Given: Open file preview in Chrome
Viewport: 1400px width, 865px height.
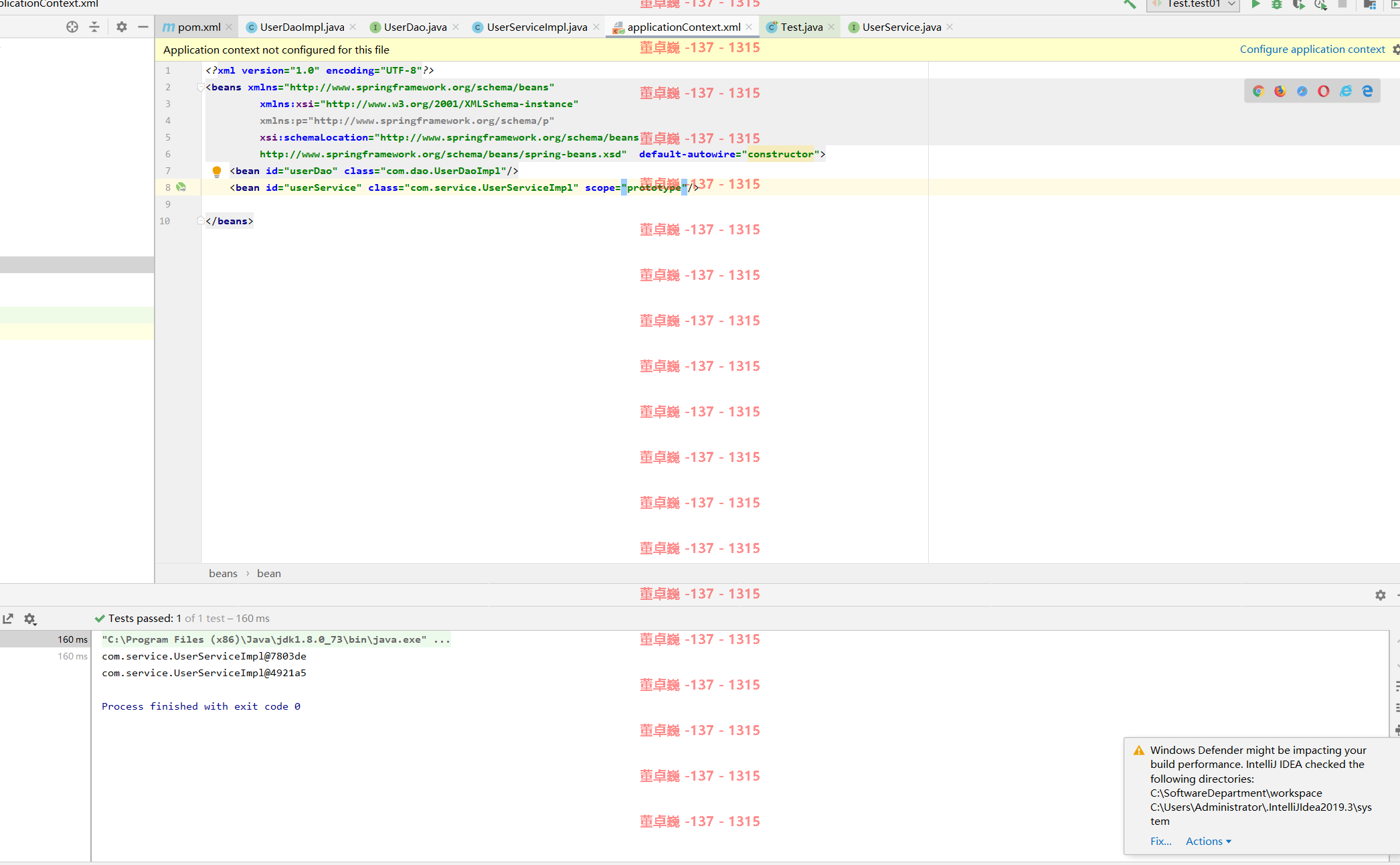Looking at the screenshot, I should coord(1258,91).
